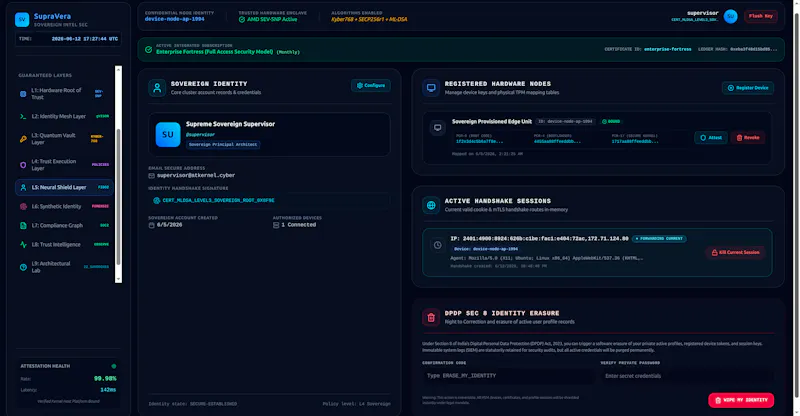This screenshot has width=800, height=416.
Task: Click the PCR-4 bootloader hash
Action: pyautogui.click(x=557, y=141)
